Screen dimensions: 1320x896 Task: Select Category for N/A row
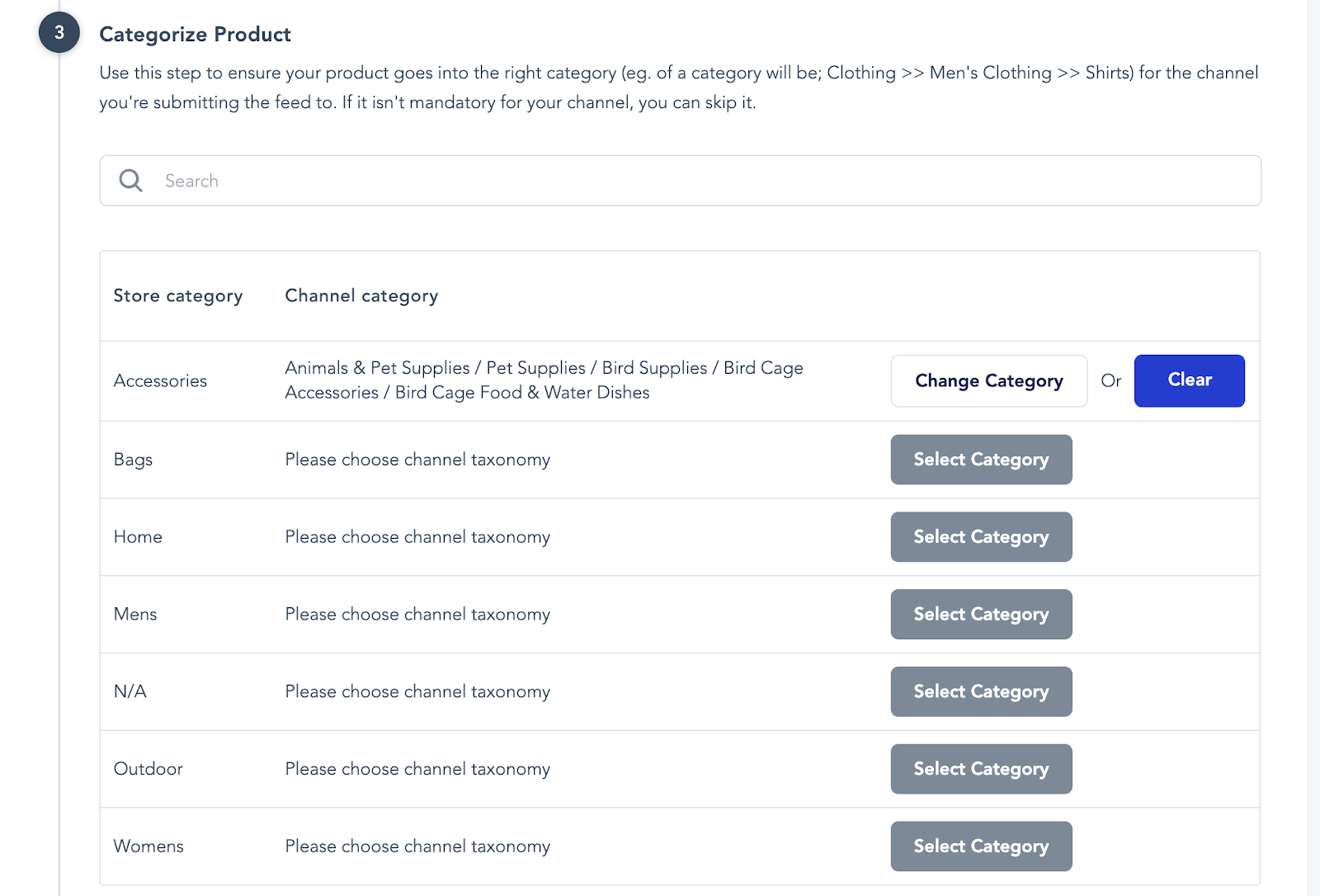[x=981, y=691]
